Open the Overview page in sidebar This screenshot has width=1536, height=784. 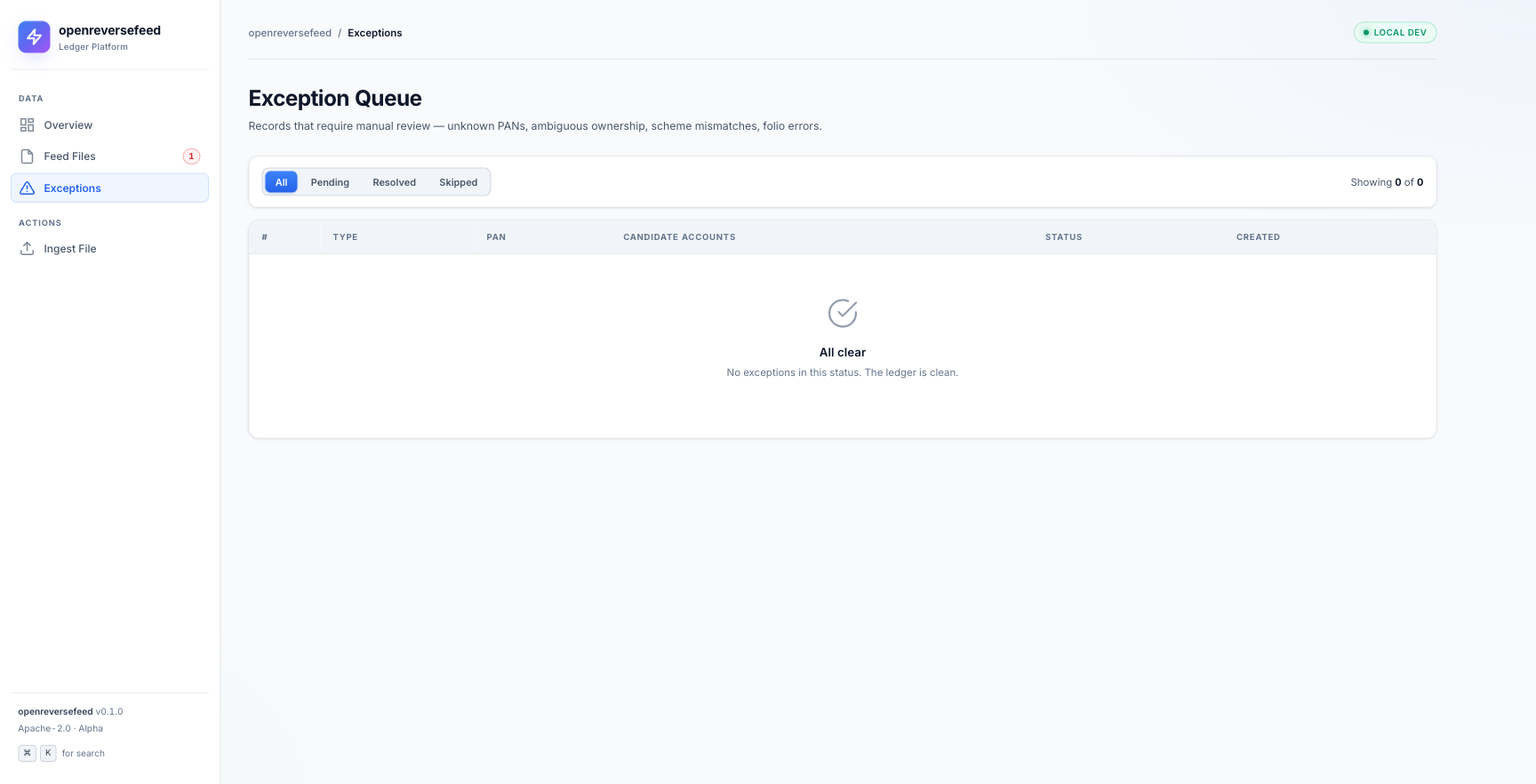[x=109, y=125]
